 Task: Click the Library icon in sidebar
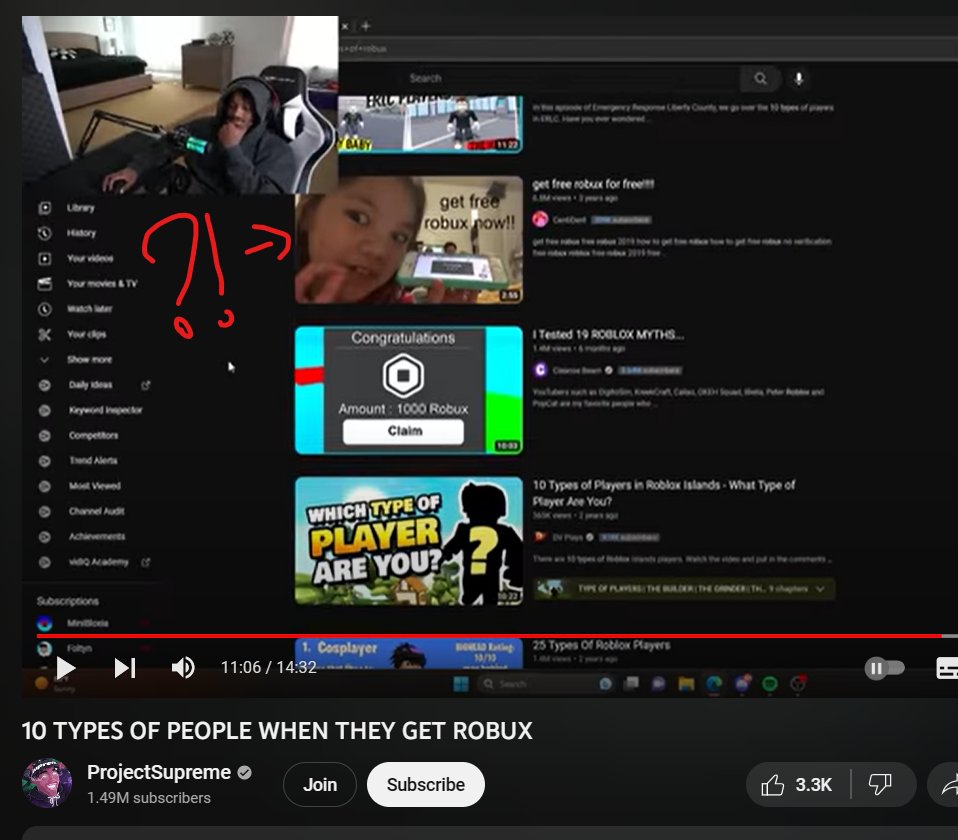point(45,208)
